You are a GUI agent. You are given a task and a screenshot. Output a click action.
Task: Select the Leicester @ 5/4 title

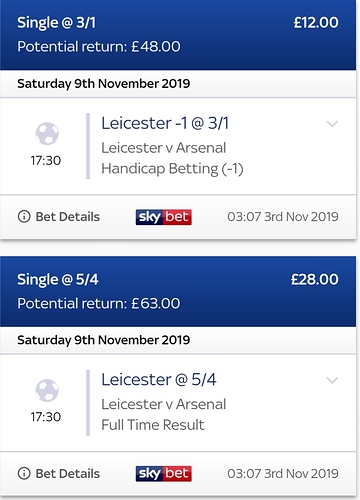[x=159, y=380]
